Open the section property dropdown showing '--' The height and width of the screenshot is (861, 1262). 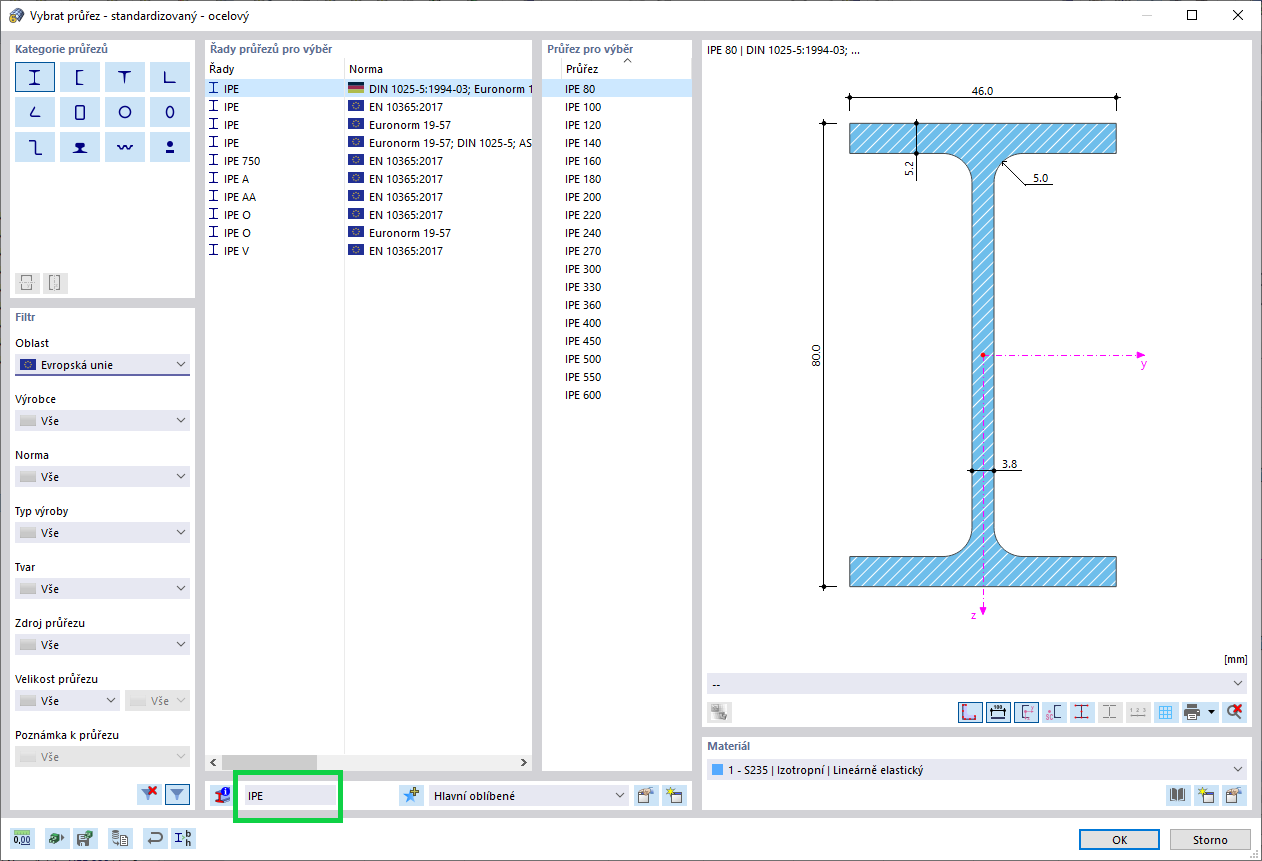[x=977, y=683]
